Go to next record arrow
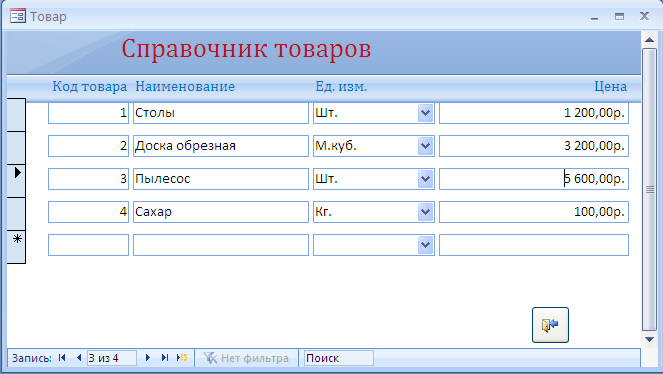The width and height of the screenshot is (663, 374). (148, 358)
